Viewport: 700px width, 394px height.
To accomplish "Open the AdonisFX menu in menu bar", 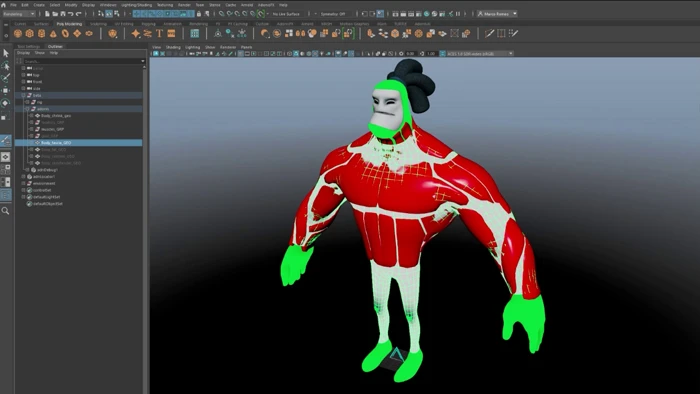I will point(266,5).
